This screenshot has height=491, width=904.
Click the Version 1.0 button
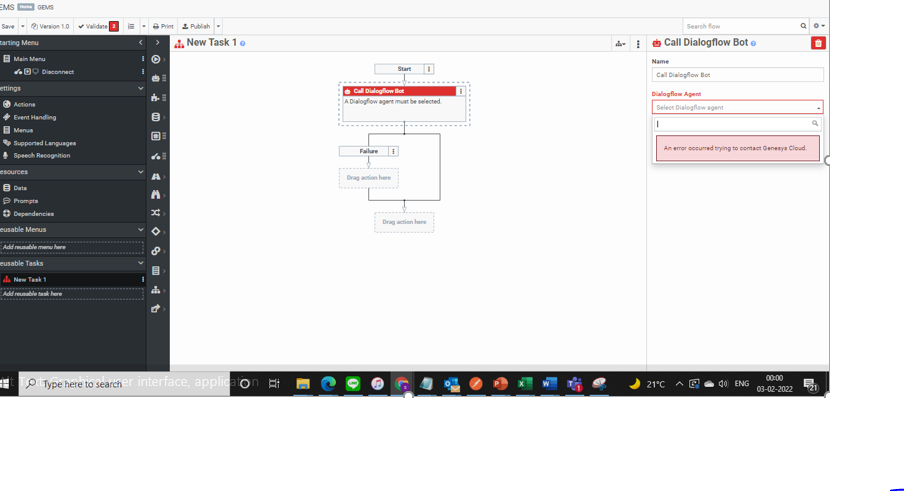point(50,27)
